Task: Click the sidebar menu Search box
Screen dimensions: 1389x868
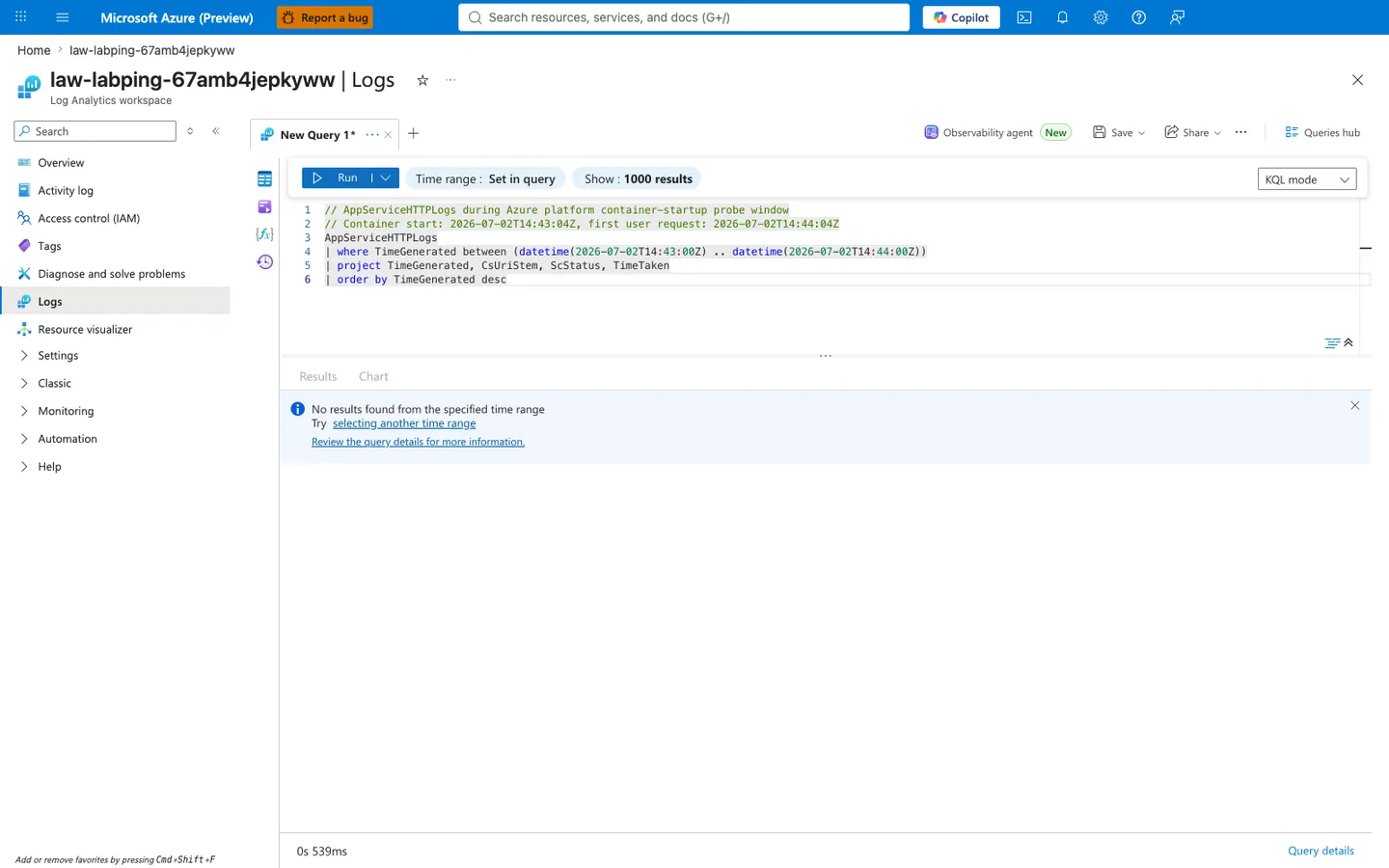Action: point(95,131)
